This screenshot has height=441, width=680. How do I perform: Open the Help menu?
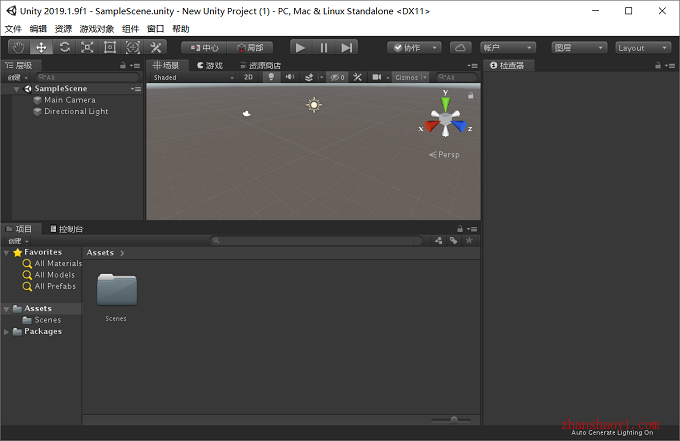[181, 29]
